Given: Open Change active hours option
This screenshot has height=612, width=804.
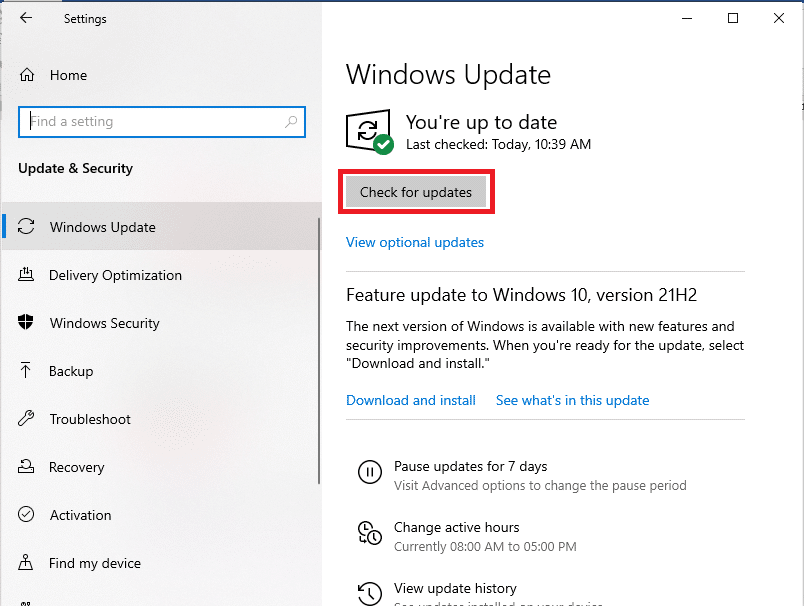Looking at the screenshot, I should click(x=456, y=527).
